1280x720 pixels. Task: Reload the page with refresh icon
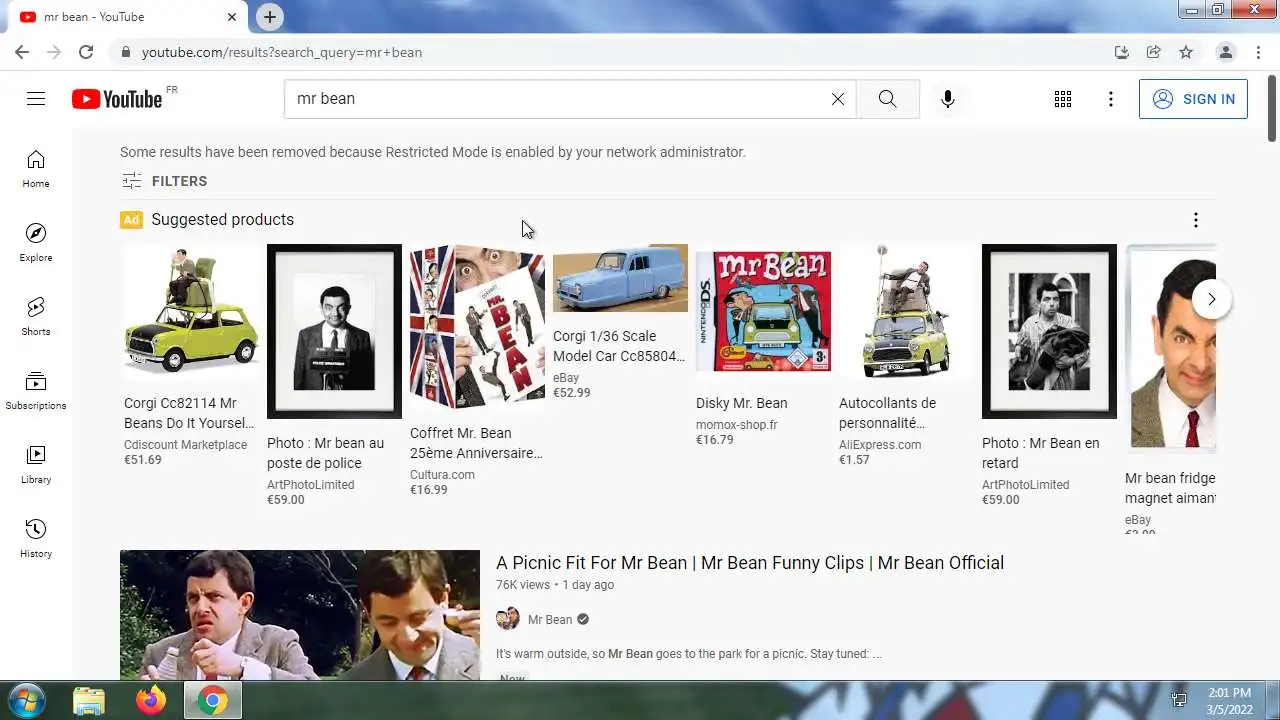pyautogui.click(x=86, y=52)
